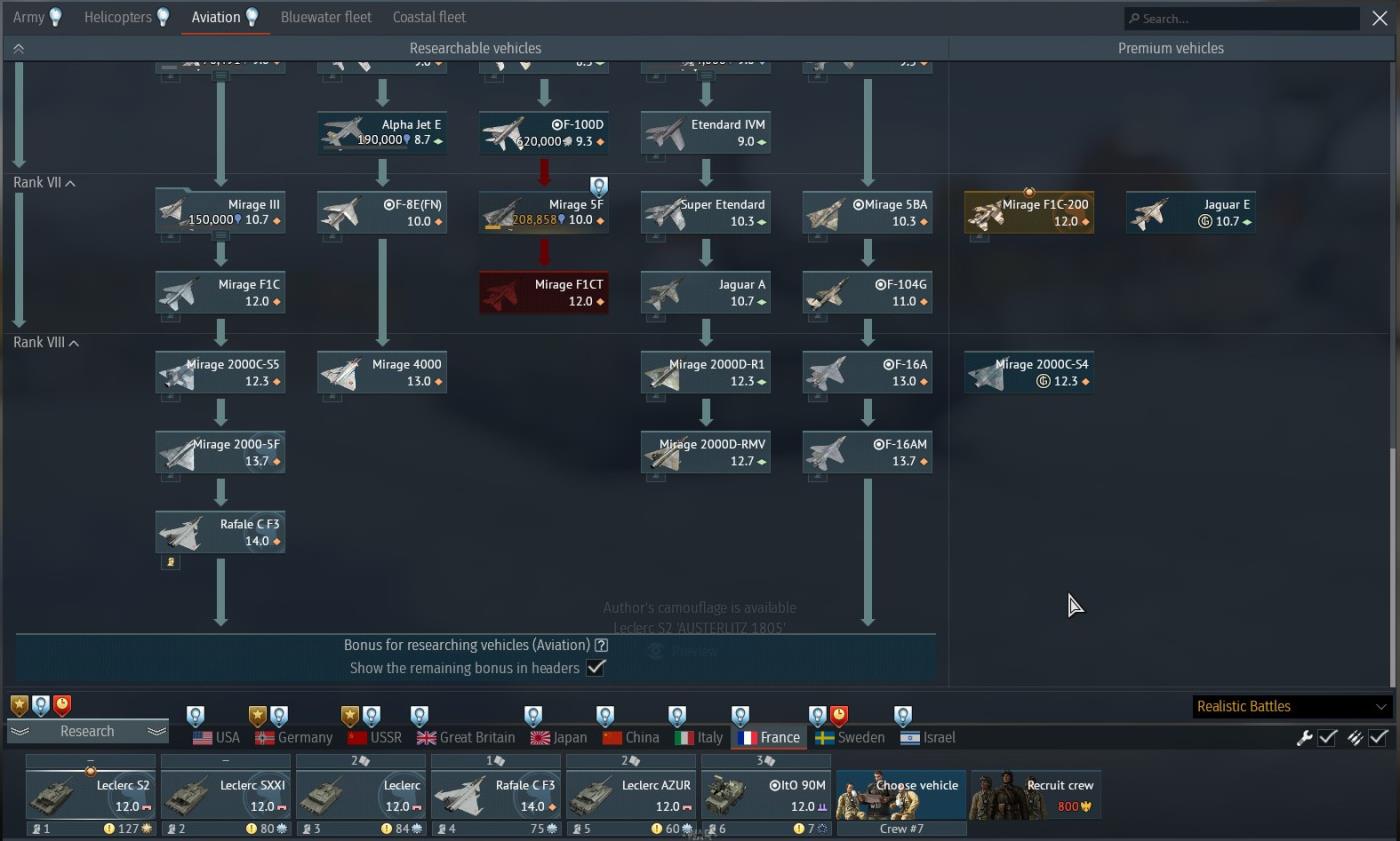Viewport: 1400px width, 841px height.
Task: Click the right chevron of Research panel
Action: pos(157,731)
